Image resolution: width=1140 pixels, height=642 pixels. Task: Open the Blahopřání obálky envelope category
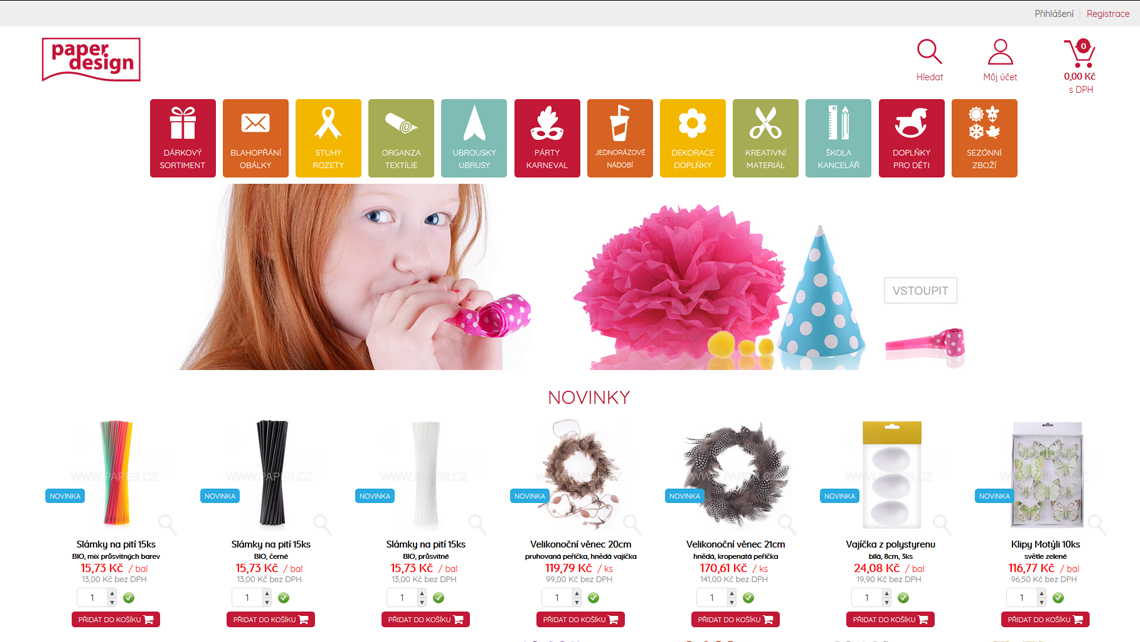pos(255,138)
